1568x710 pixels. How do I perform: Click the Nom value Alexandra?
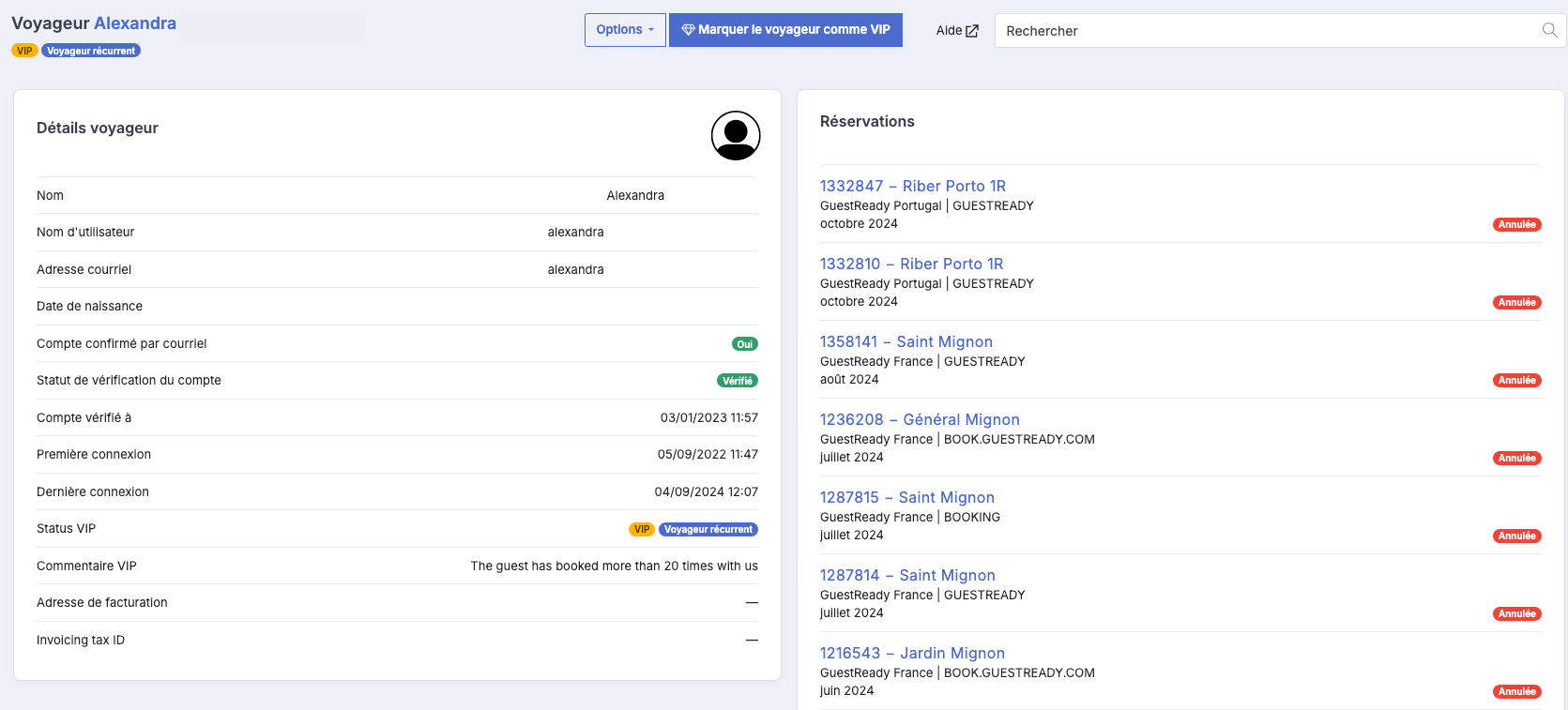635,195
